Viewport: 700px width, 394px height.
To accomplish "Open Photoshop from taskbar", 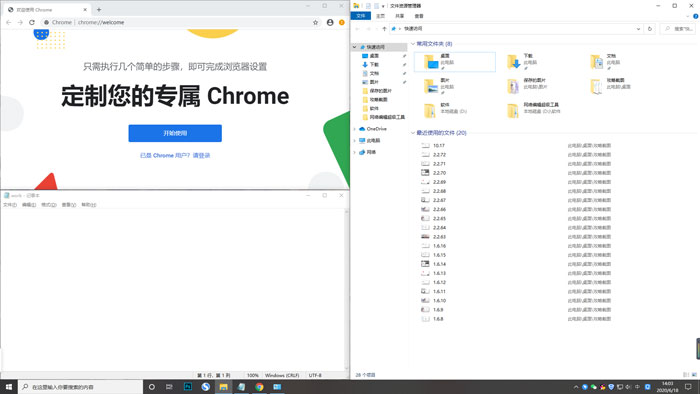I will coord(188,387).
